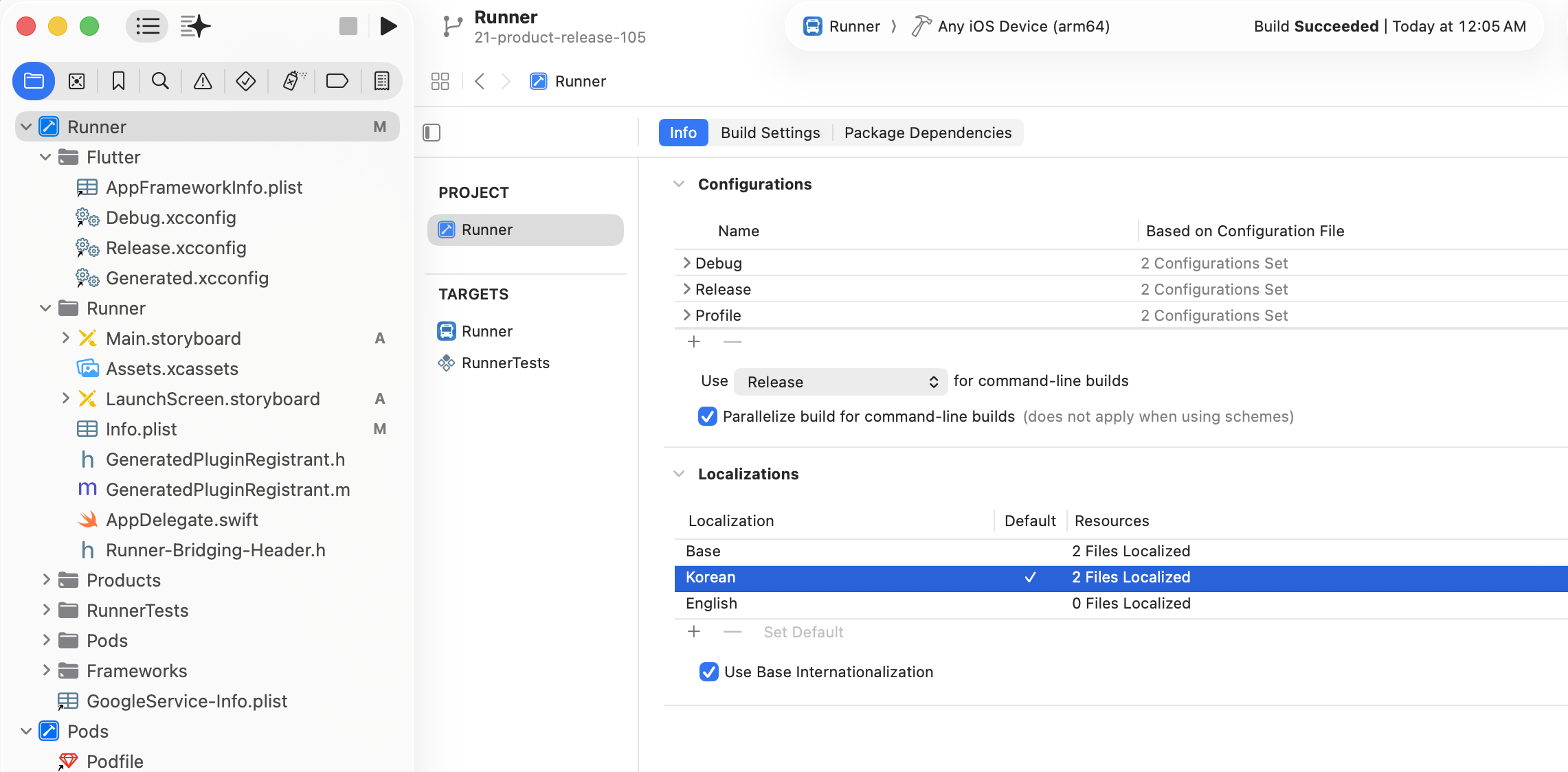This screenshot has width=1568, height=772.
Task: Click the Stop build button
Action: click(348, 26)
